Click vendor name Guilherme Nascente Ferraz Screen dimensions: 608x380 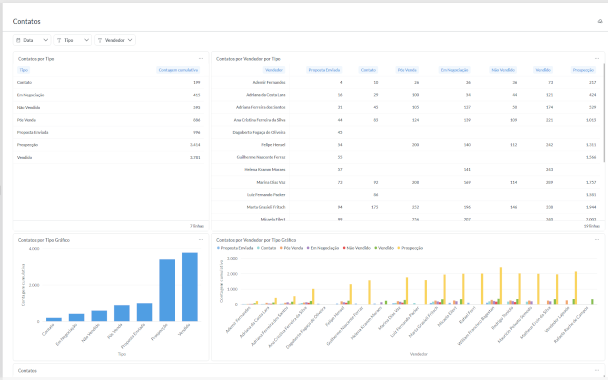[261, 157]
